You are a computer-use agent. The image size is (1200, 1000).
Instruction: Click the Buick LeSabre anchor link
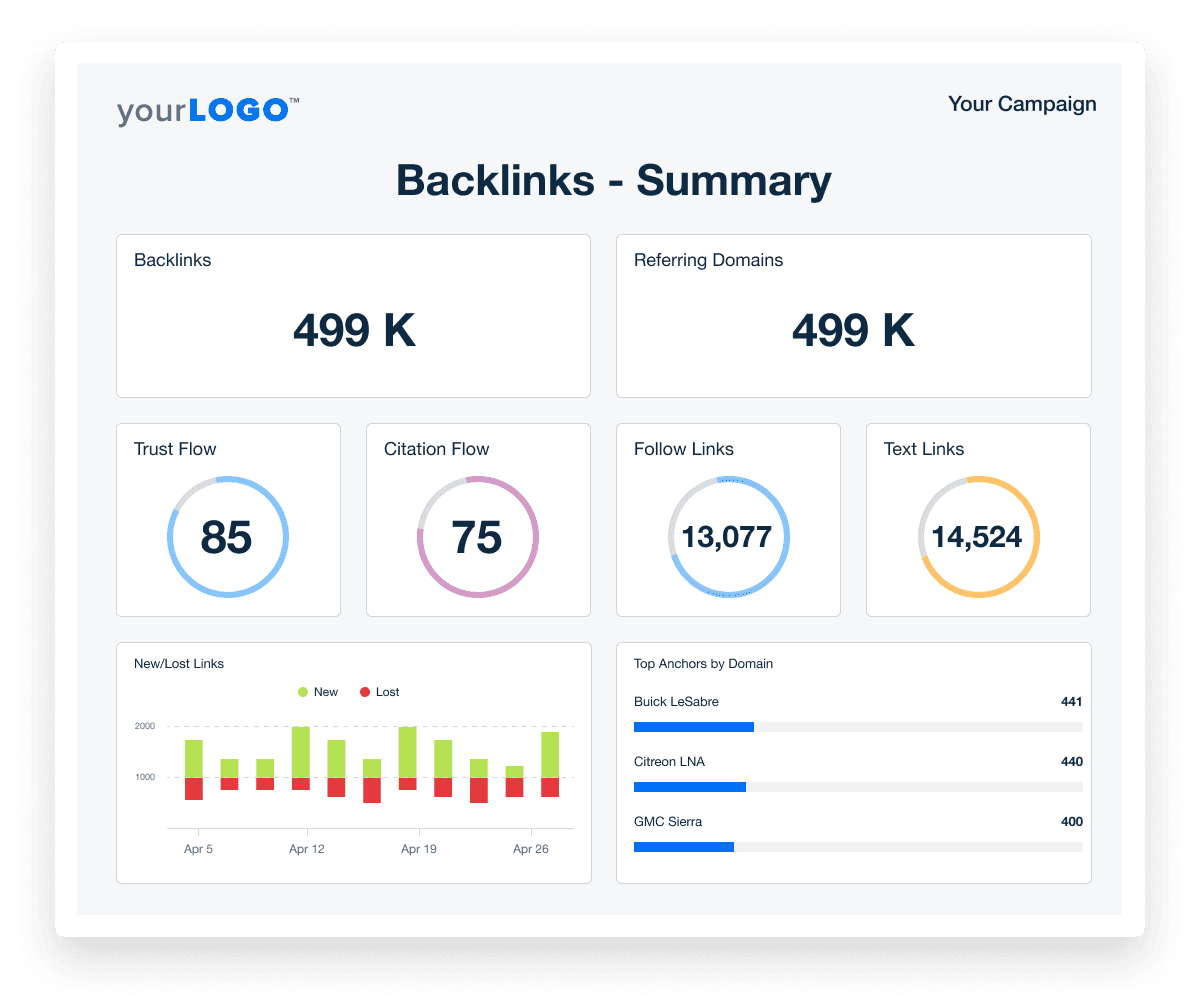coord(677,701)
